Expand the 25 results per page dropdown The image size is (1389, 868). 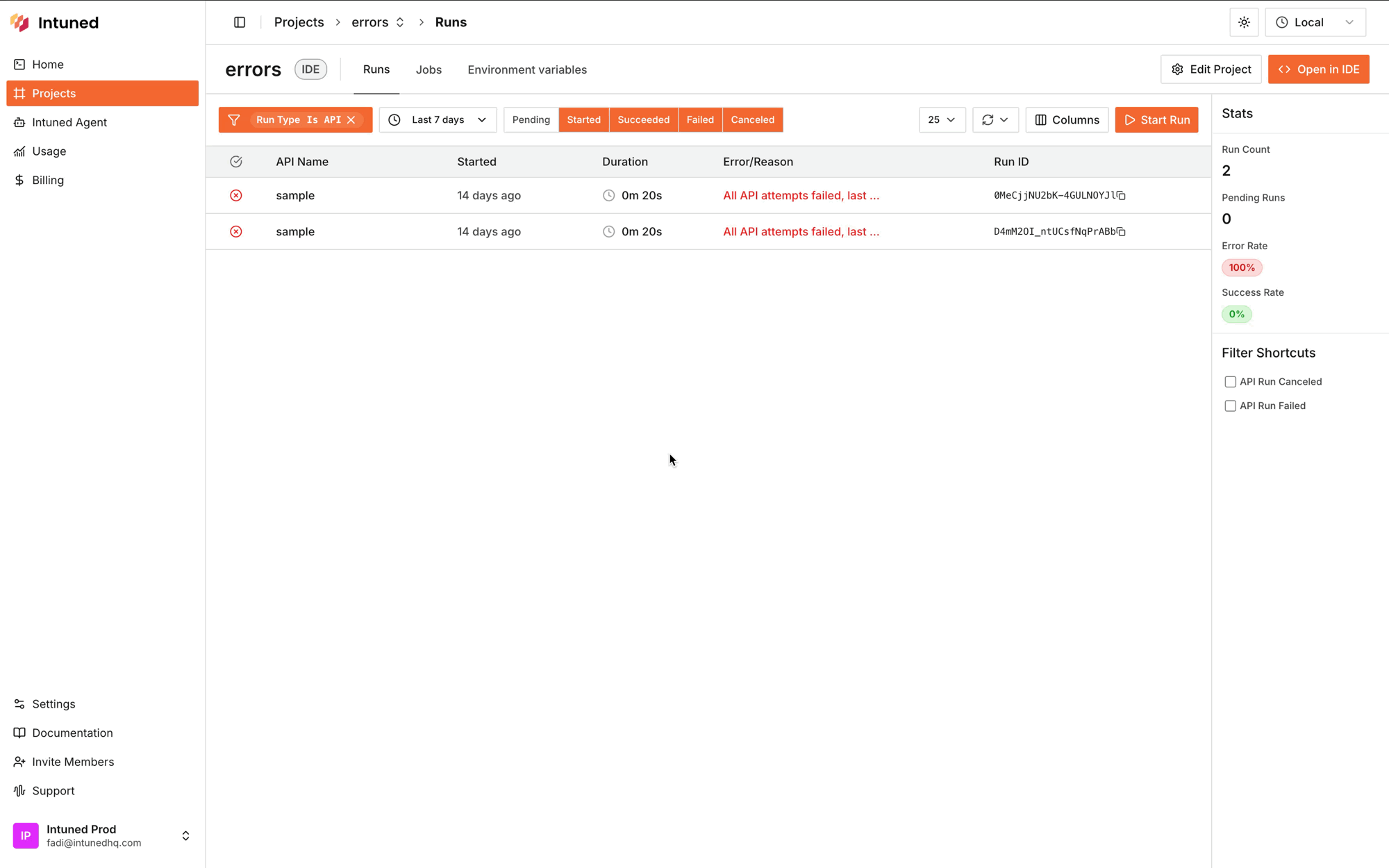942,119
